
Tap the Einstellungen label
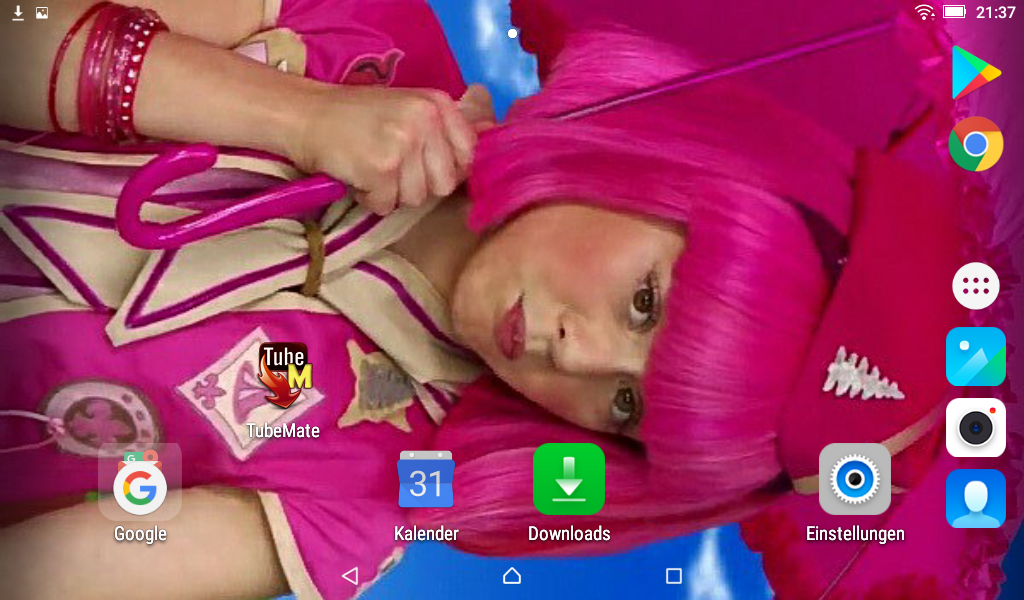855,533
